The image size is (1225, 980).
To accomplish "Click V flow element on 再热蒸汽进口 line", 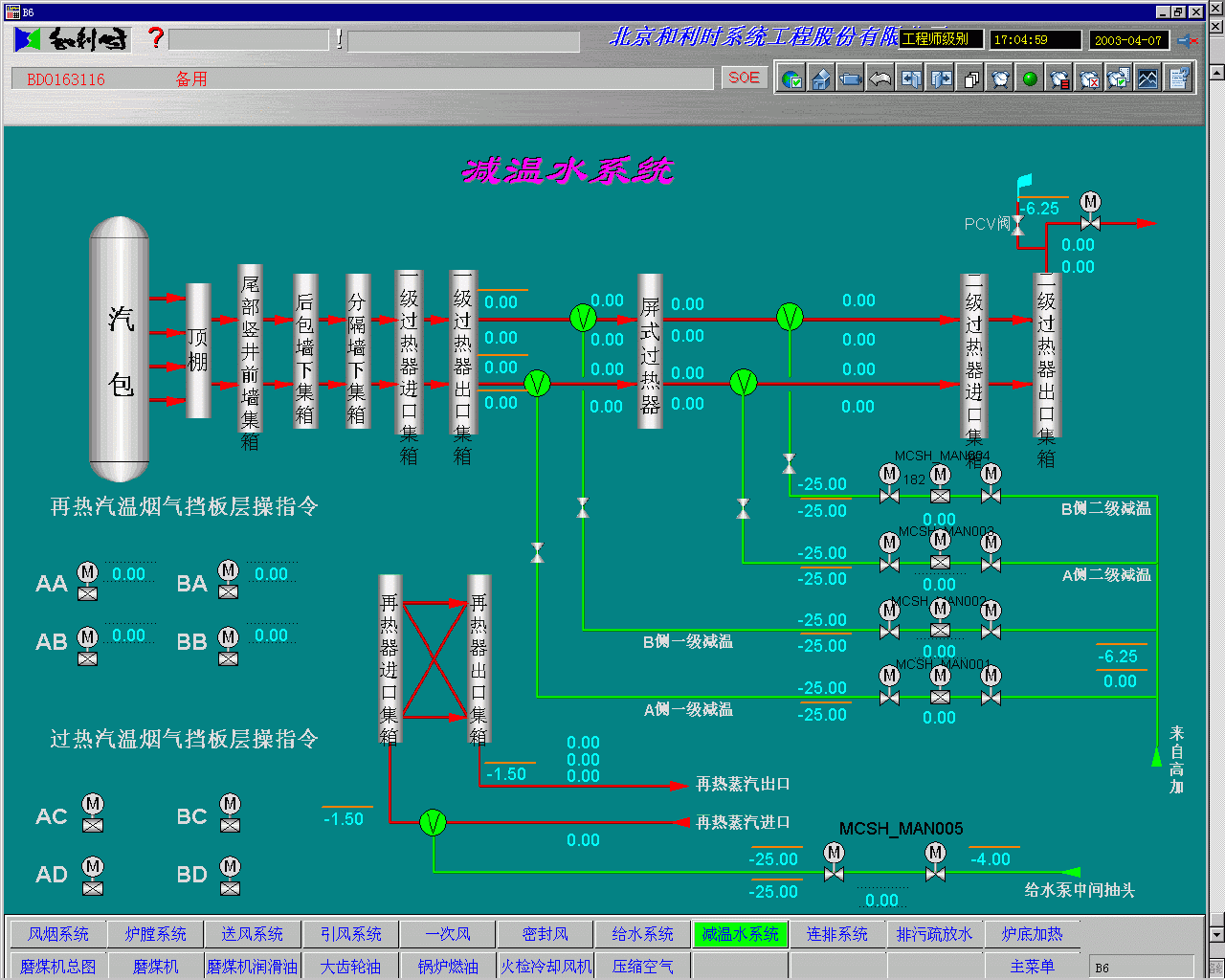I will point(433,822).
